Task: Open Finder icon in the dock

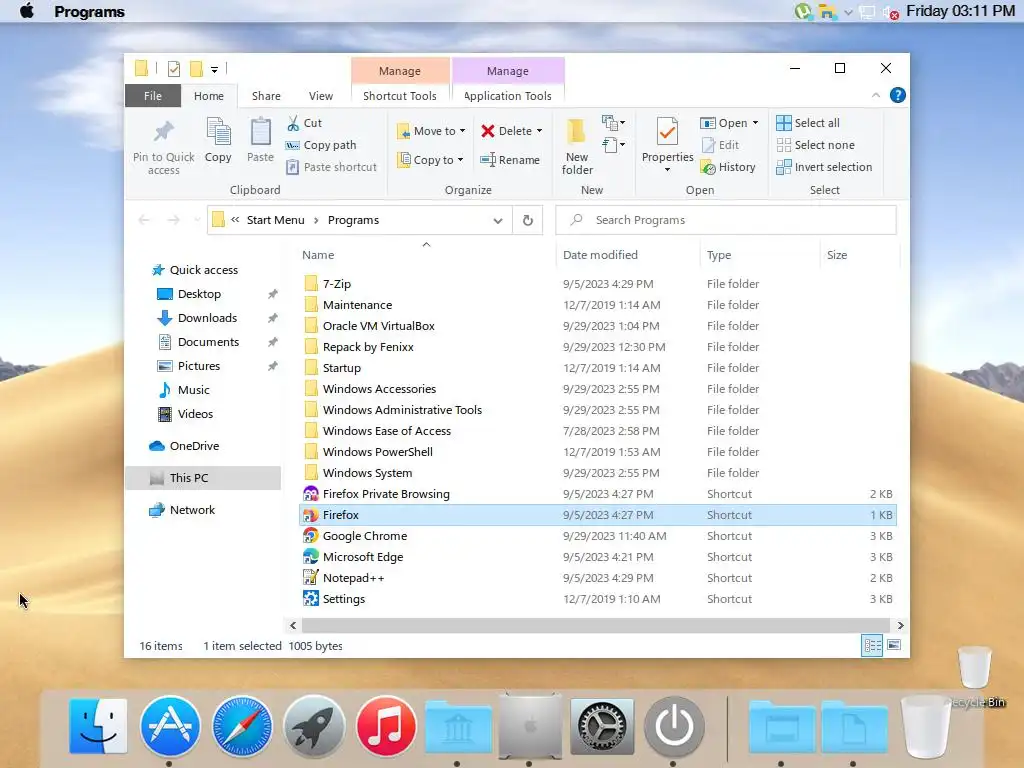Action: 98,726
